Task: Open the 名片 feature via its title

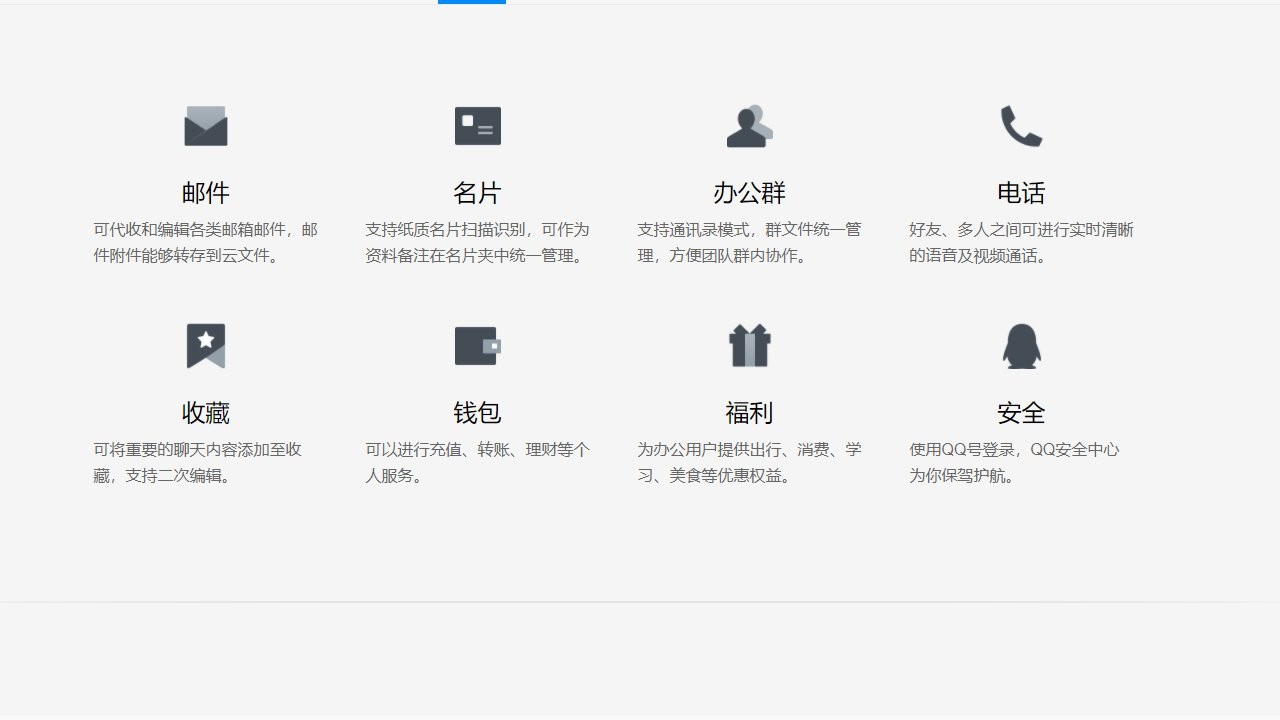Action: (x=477, y=192)
